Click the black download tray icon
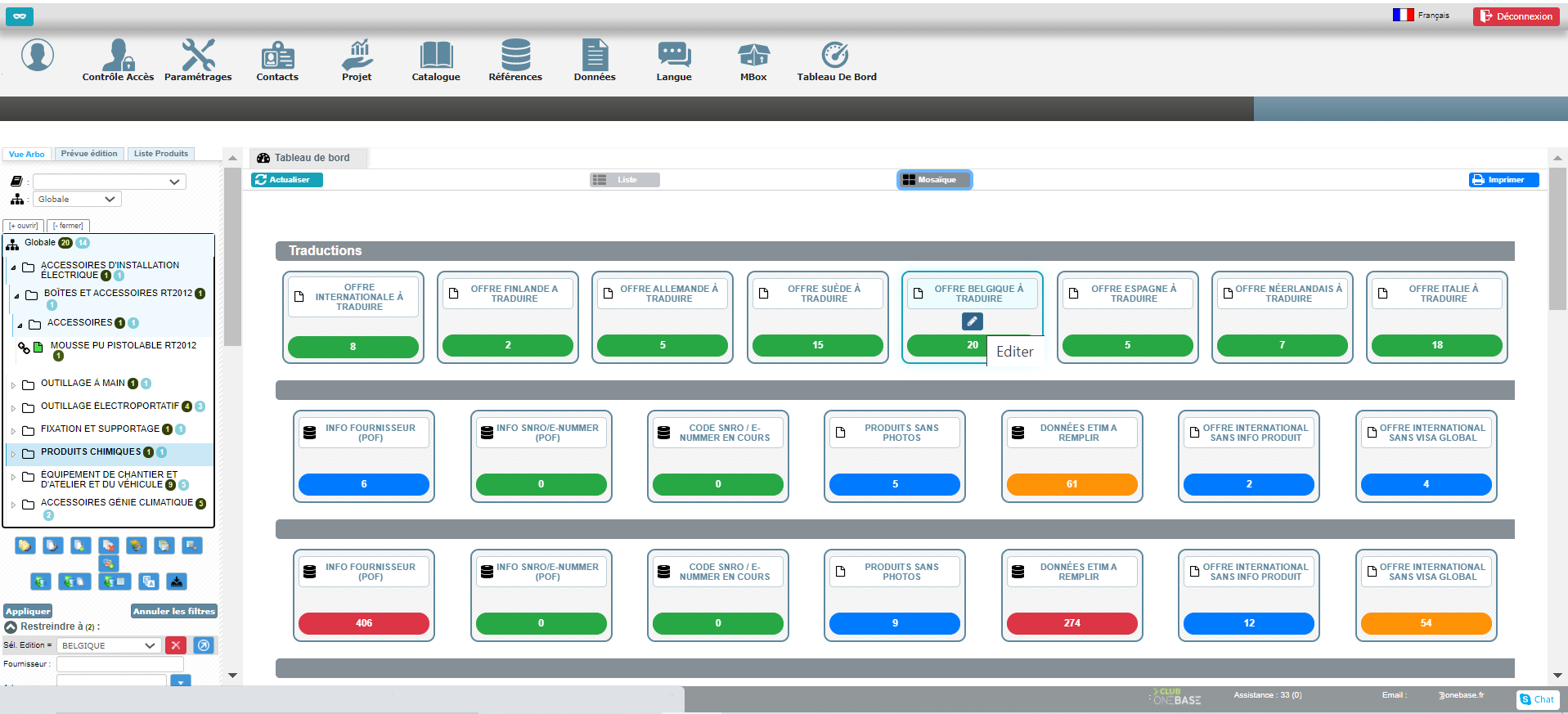Screen dimensions: 1568x714 click(177, 582)
